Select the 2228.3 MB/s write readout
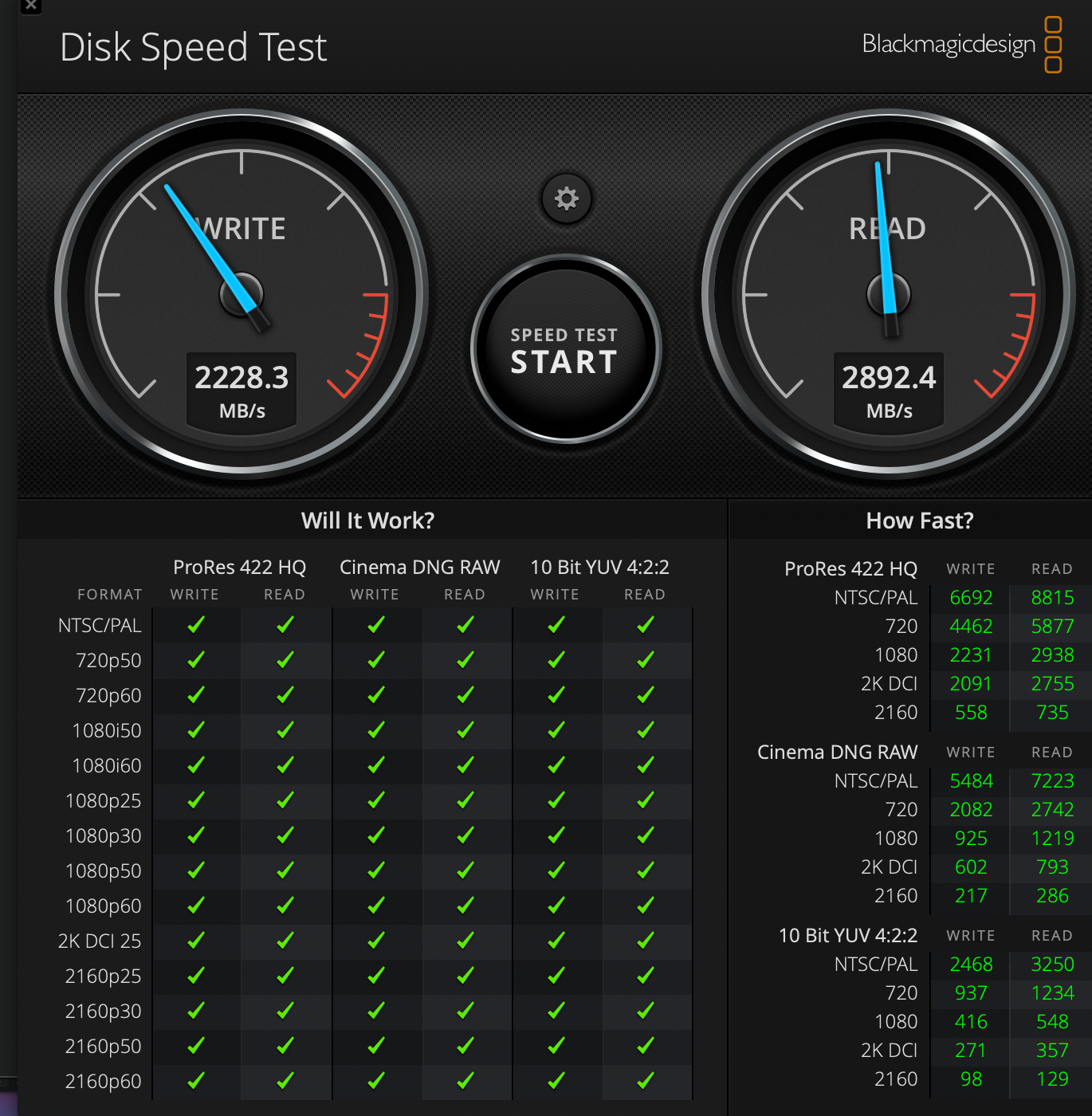The height and width of the screenshot is (1116, 1092). click(242, 391)
